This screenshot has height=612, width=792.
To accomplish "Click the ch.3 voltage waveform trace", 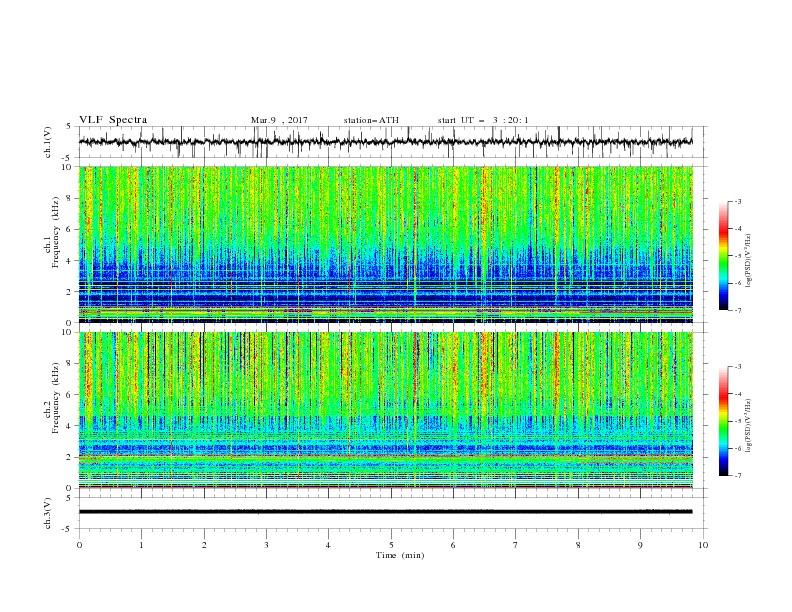I will pyautogui.click(x=385, y=512).
